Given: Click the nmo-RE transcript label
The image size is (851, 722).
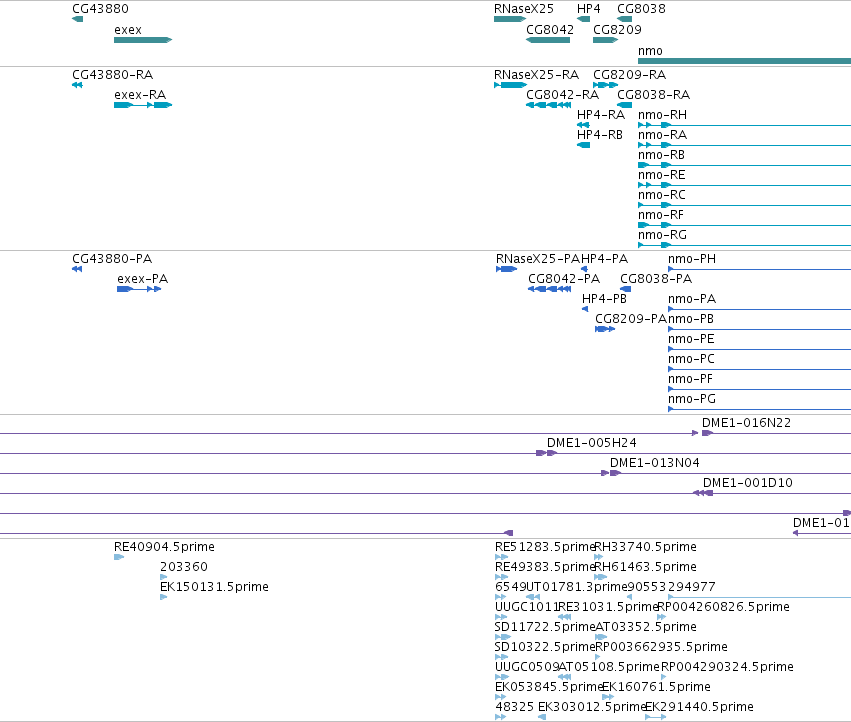Looking at the screenshot, I should (662, 175).
